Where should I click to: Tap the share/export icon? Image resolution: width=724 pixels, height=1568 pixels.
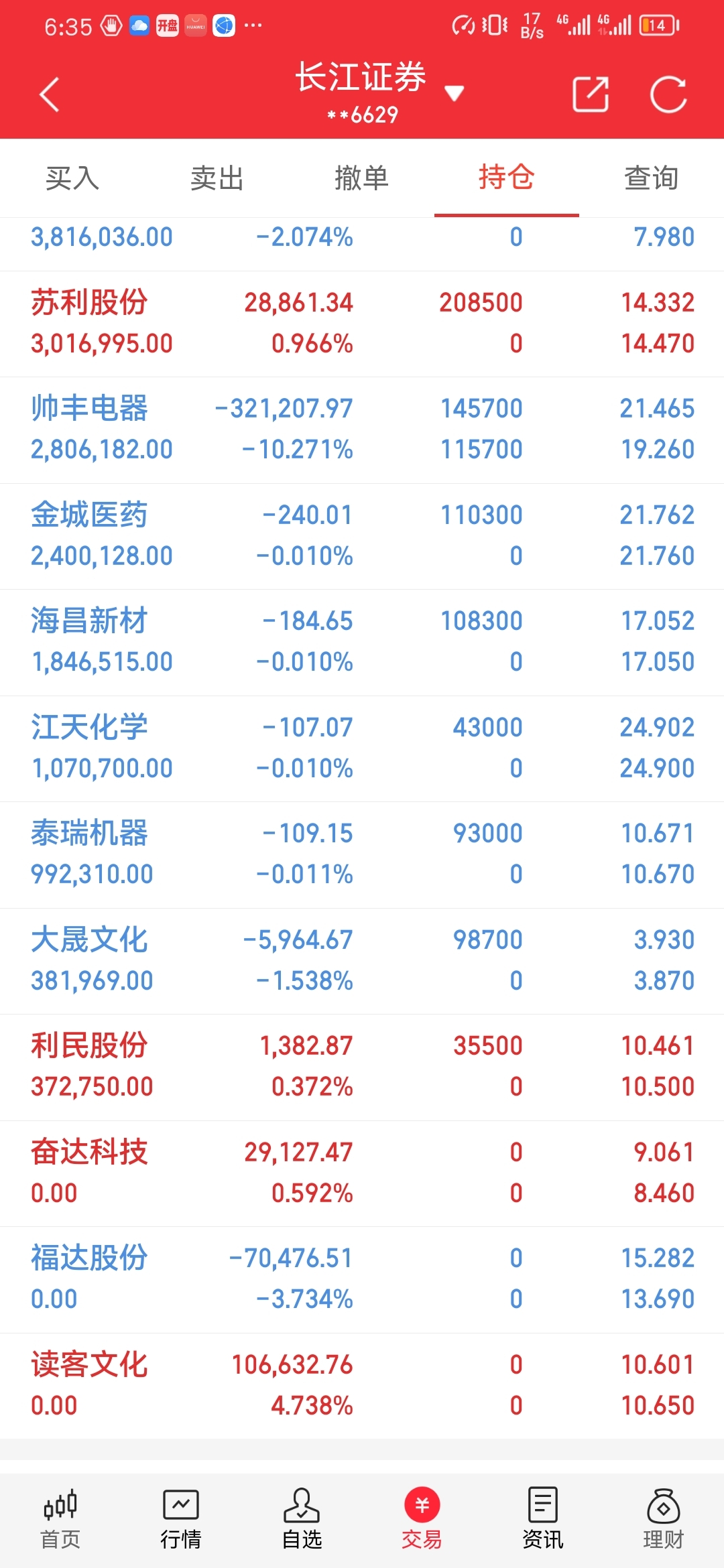coord(591,94)
